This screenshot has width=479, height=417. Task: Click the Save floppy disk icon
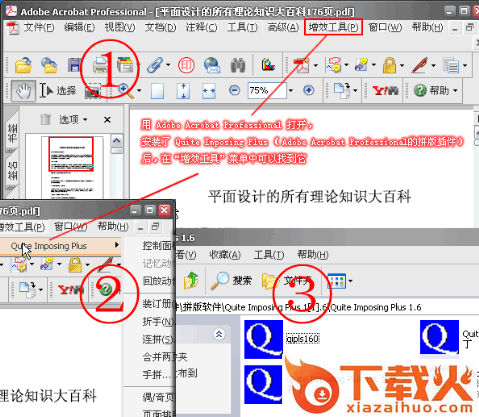pyautogui.click(x=74, y=65)
